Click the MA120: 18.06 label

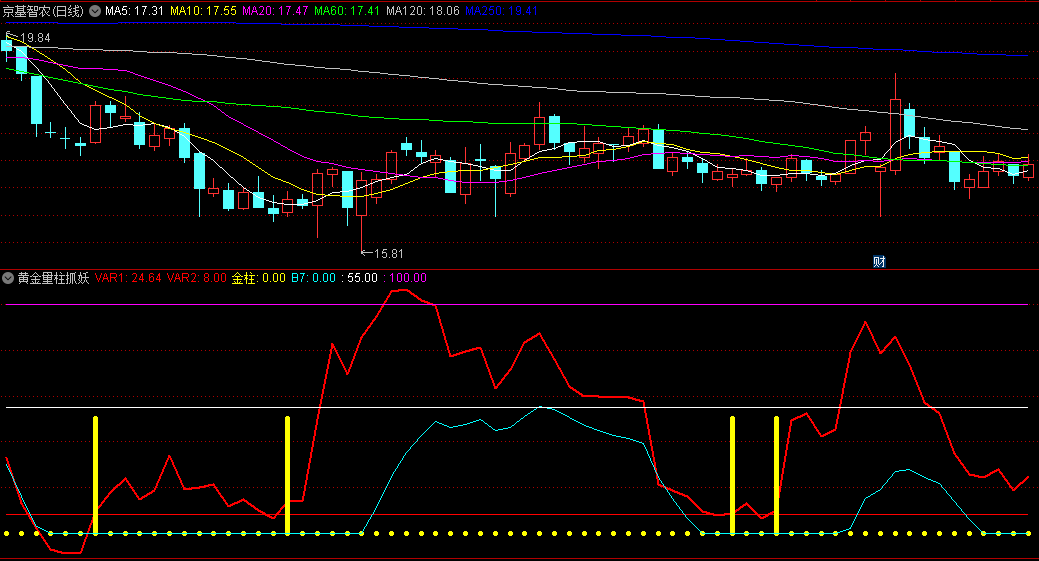[x=423, y=11]
